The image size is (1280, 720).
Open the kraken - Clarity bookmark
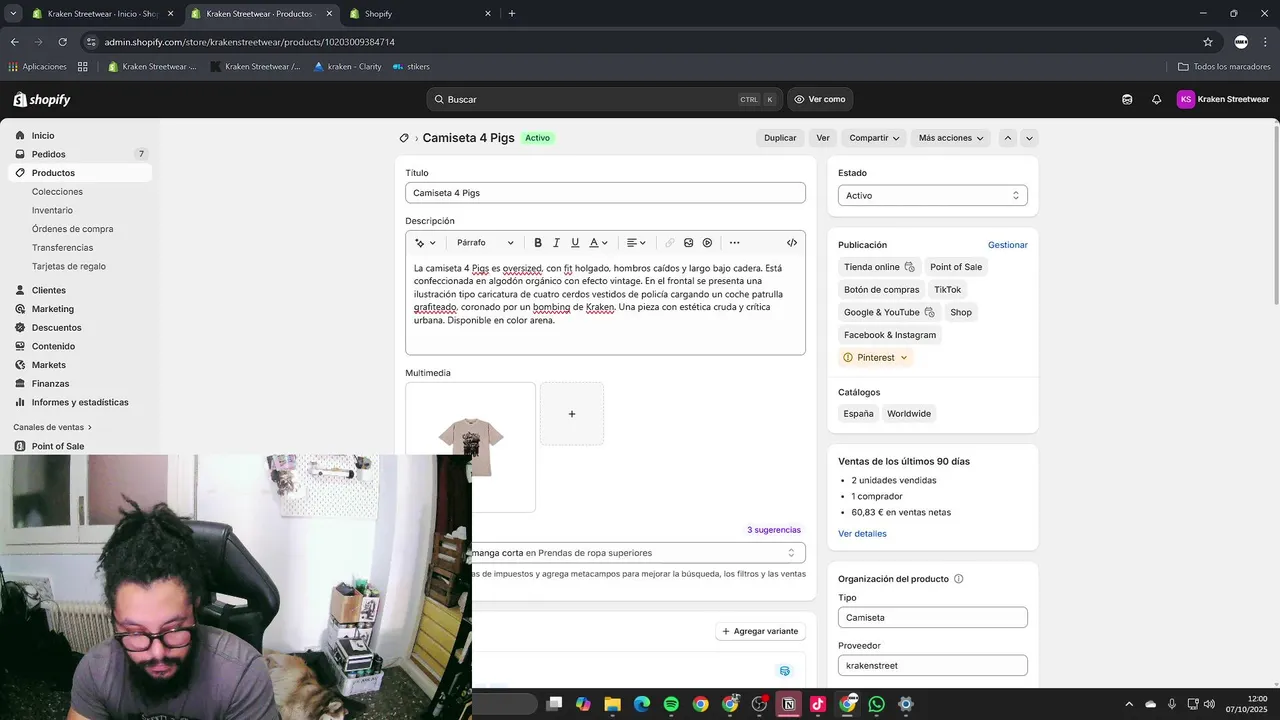347,67
